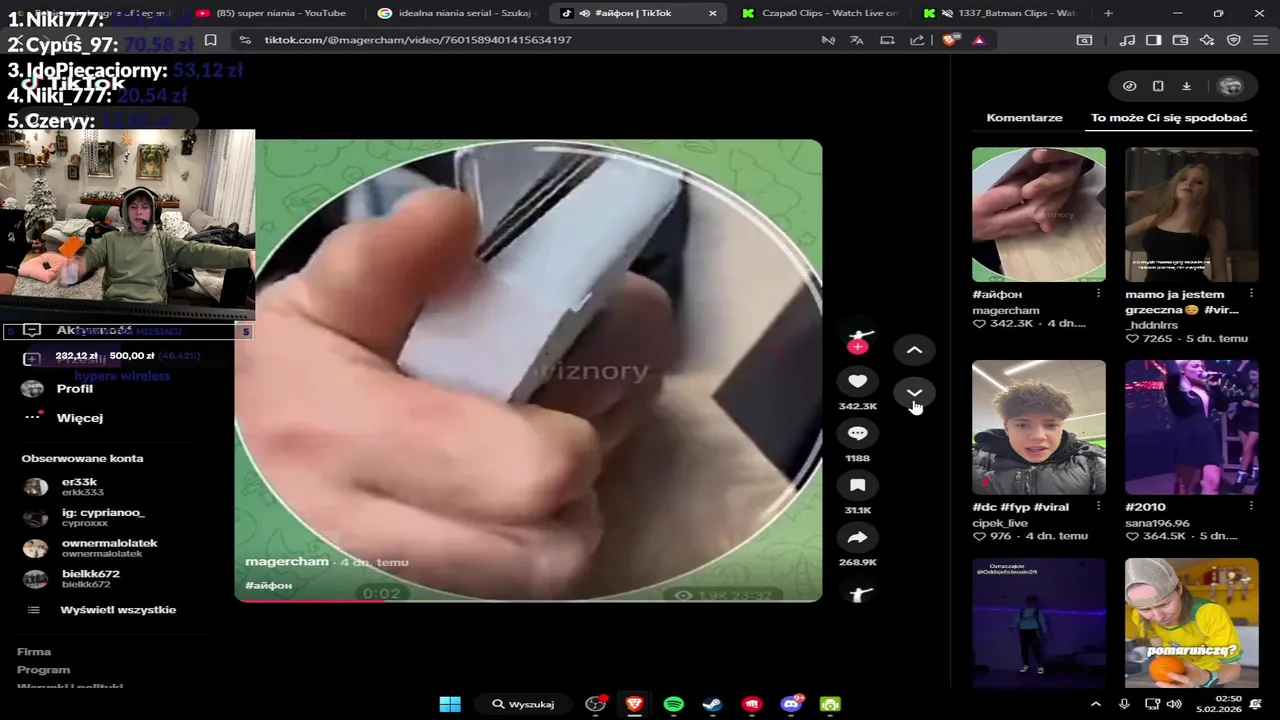Image resolution: width=1280 pixels, height=720 pixels.
Task: Click the #айфон hashtag on the video
Action: (268, 585)
